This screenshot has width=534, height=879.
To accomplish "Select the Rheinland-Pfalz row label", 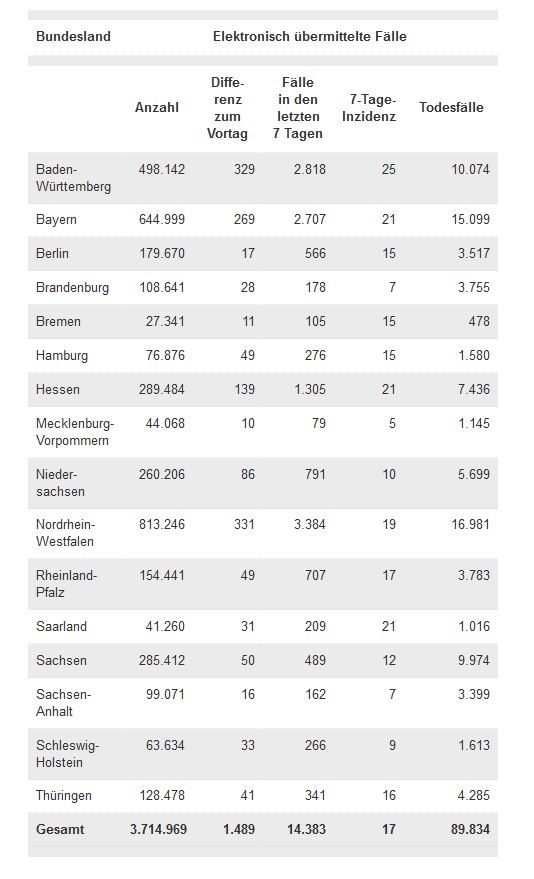I will tap(66, 584).
